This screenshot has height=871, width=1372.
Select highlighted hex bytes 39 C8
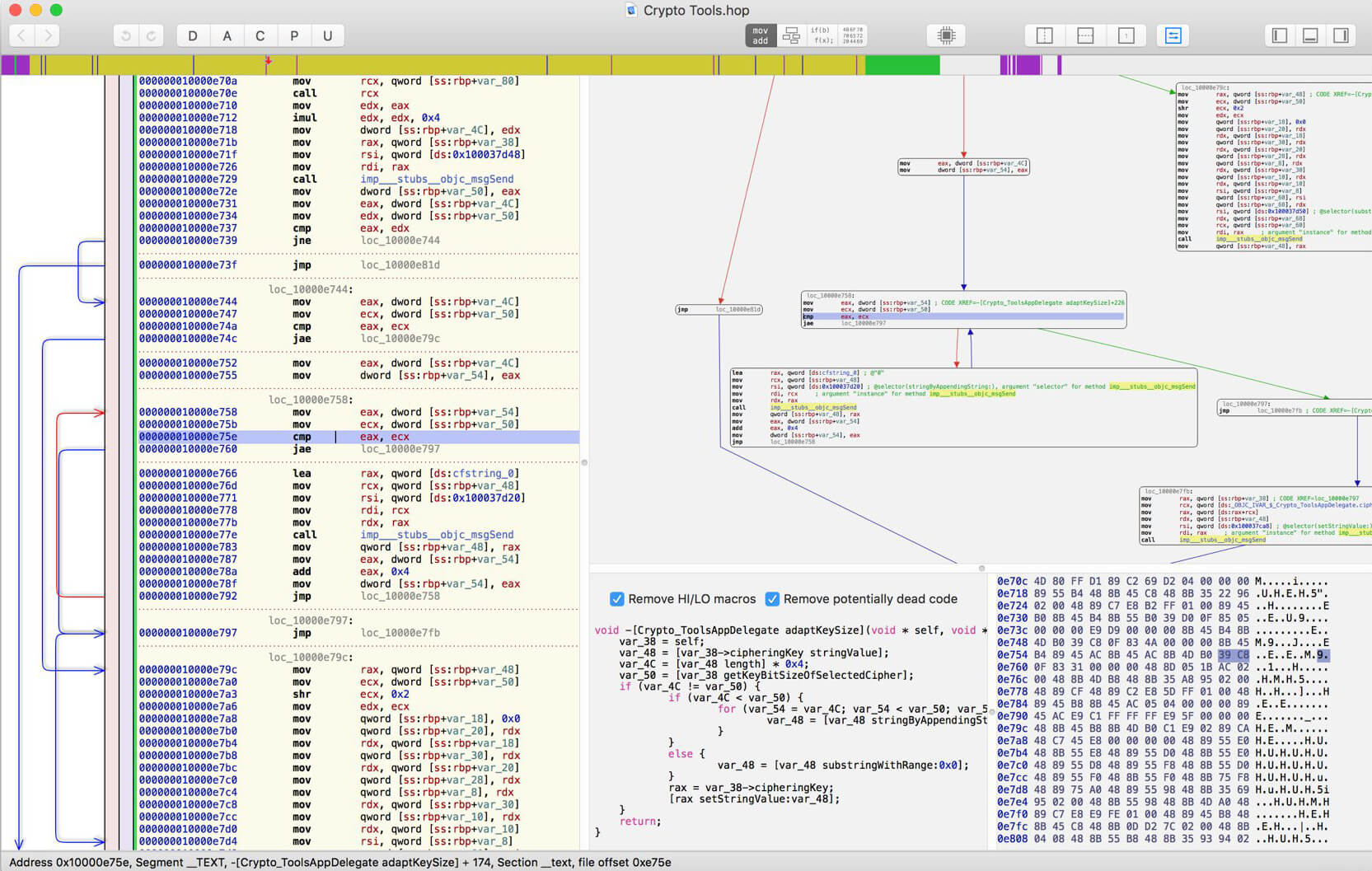1234,655
